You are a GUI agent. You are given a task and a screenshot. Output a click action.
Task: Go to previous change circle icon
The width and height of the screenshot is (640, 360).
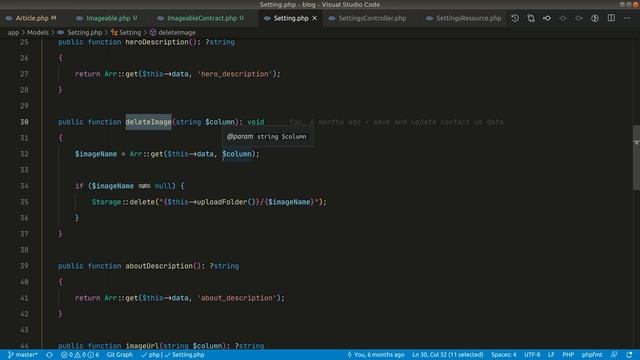coord(563,18)
